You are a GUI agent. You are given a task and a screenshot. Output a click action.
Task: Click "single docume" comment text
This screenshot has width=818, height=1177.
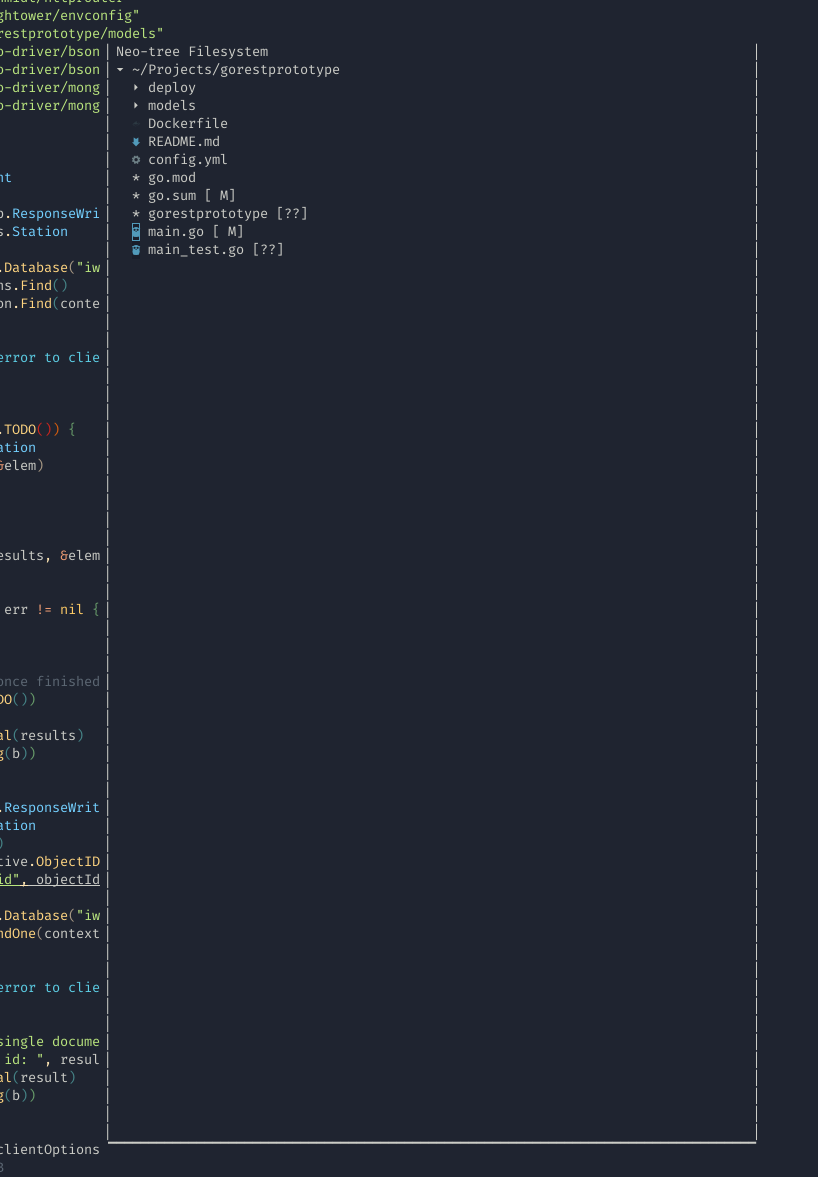coord(50,1042)
